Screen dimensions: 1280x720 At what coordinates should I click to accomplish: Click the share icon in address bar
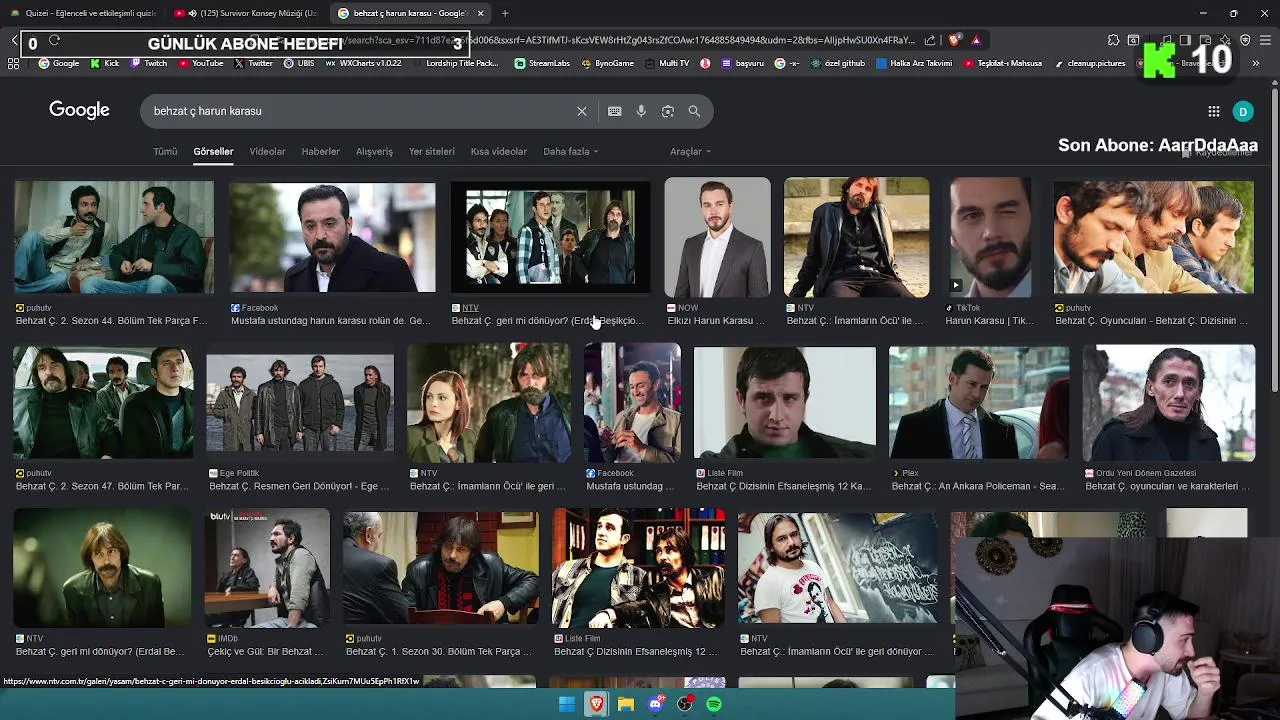tap(930, 40)
